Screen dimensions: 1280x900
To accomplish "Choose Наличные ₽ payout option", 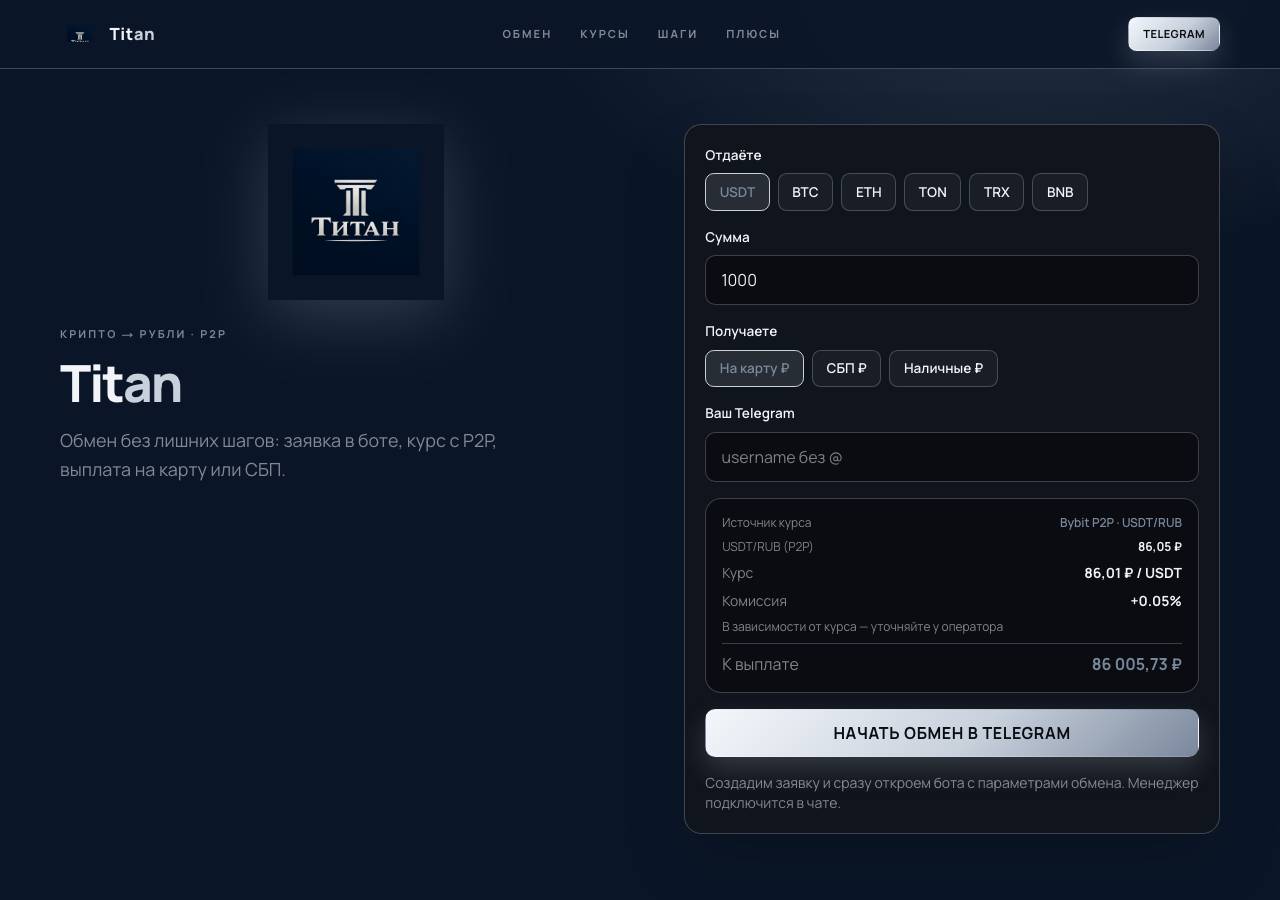I will tap(943, 368).
